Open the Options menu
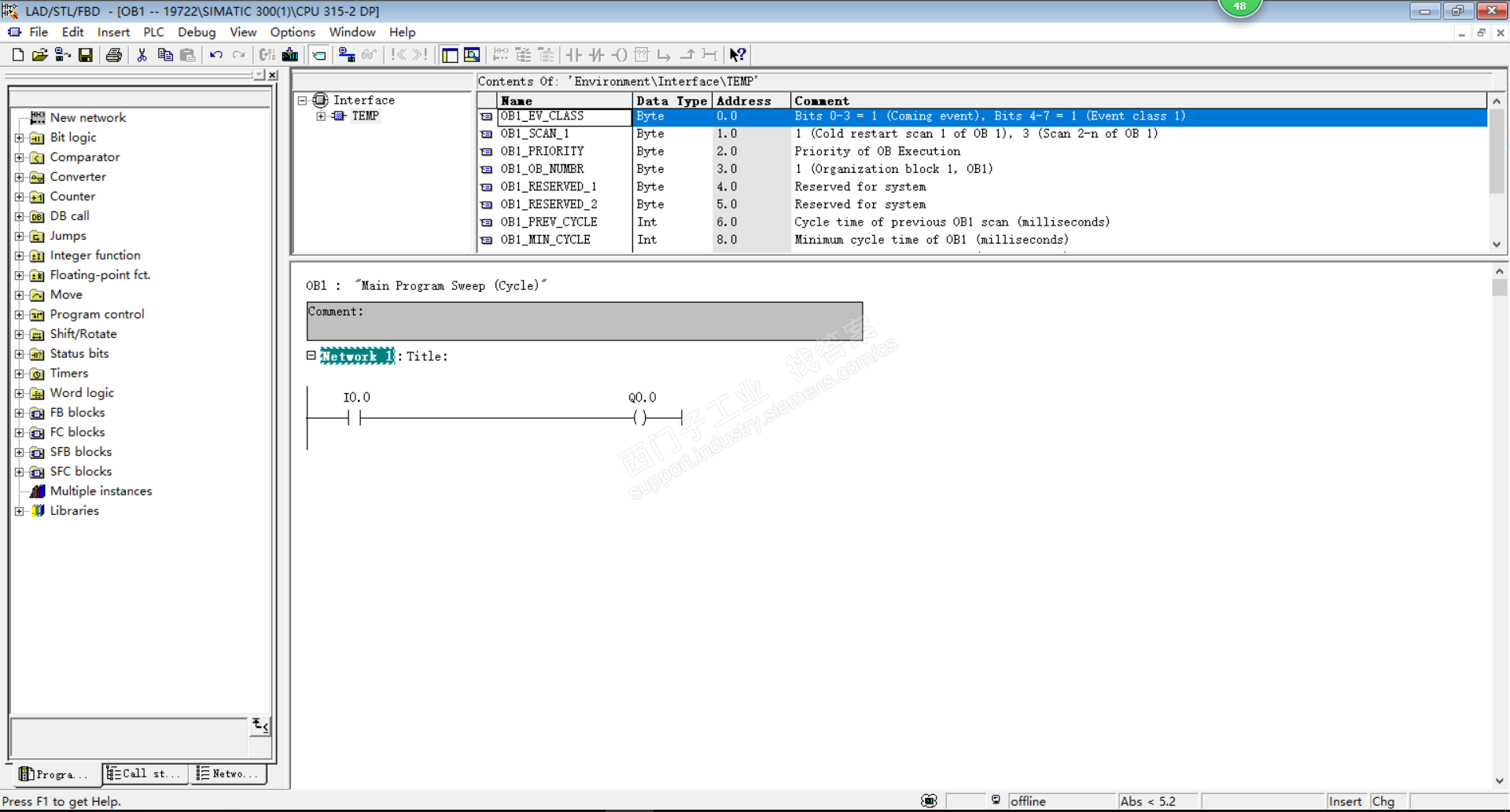Viewport: 1510px width, 812px height. [x=293, y=32]
